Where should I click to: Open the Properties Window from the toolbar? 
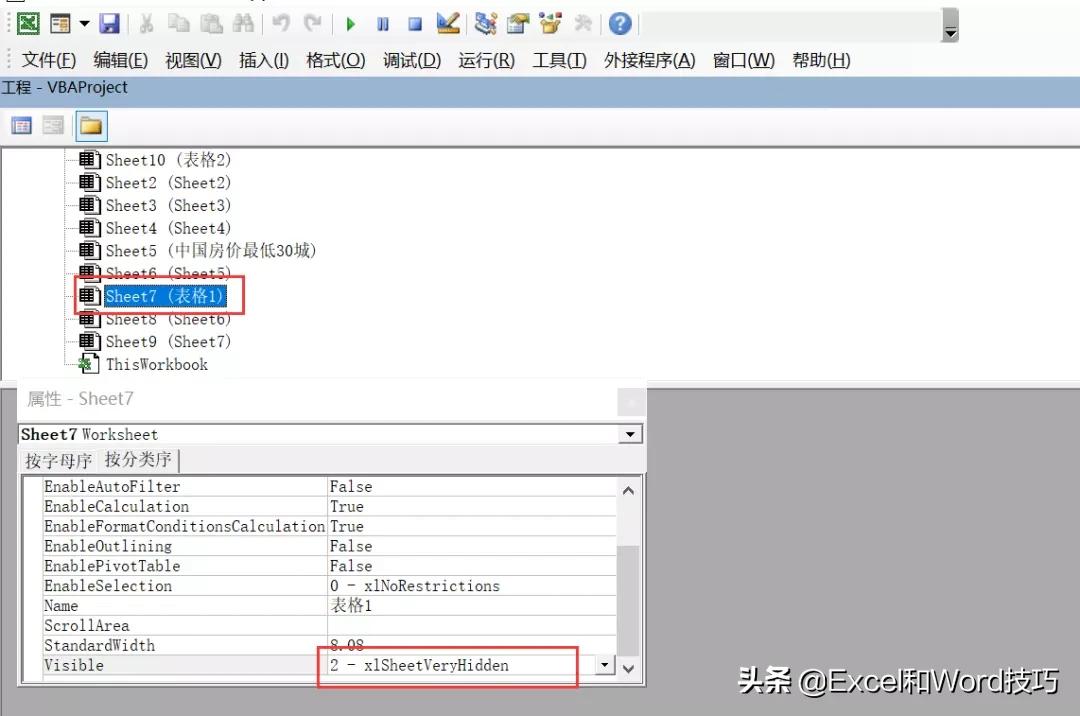(515, 22)
